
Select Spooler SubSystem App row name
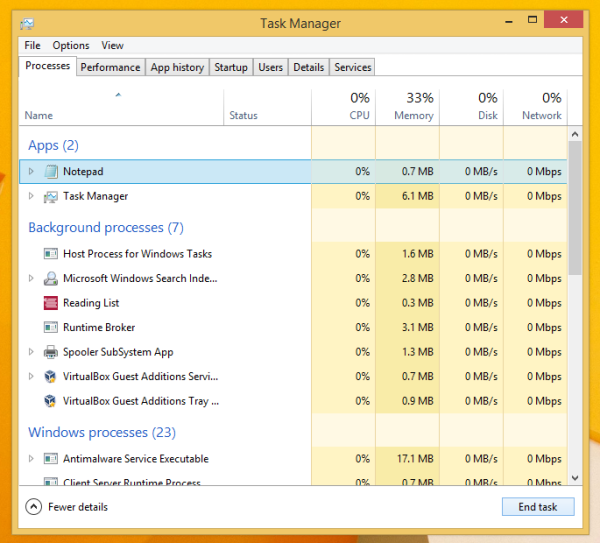click(118, 352)
